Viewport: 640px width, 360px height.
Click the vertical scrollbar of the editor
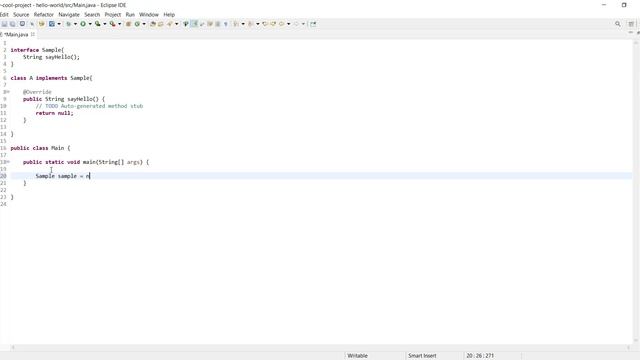[636, 191]
